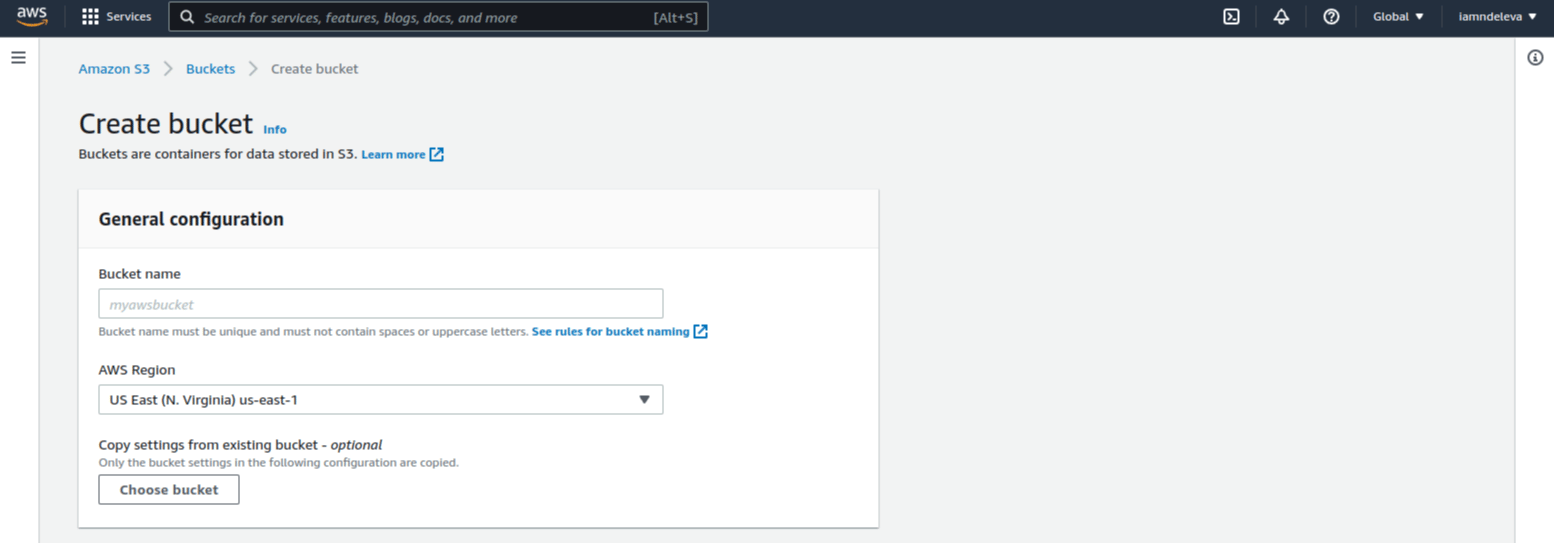Click the AWS Region dropdown arrow
The image size is (1555, 543).
(644, 400)
